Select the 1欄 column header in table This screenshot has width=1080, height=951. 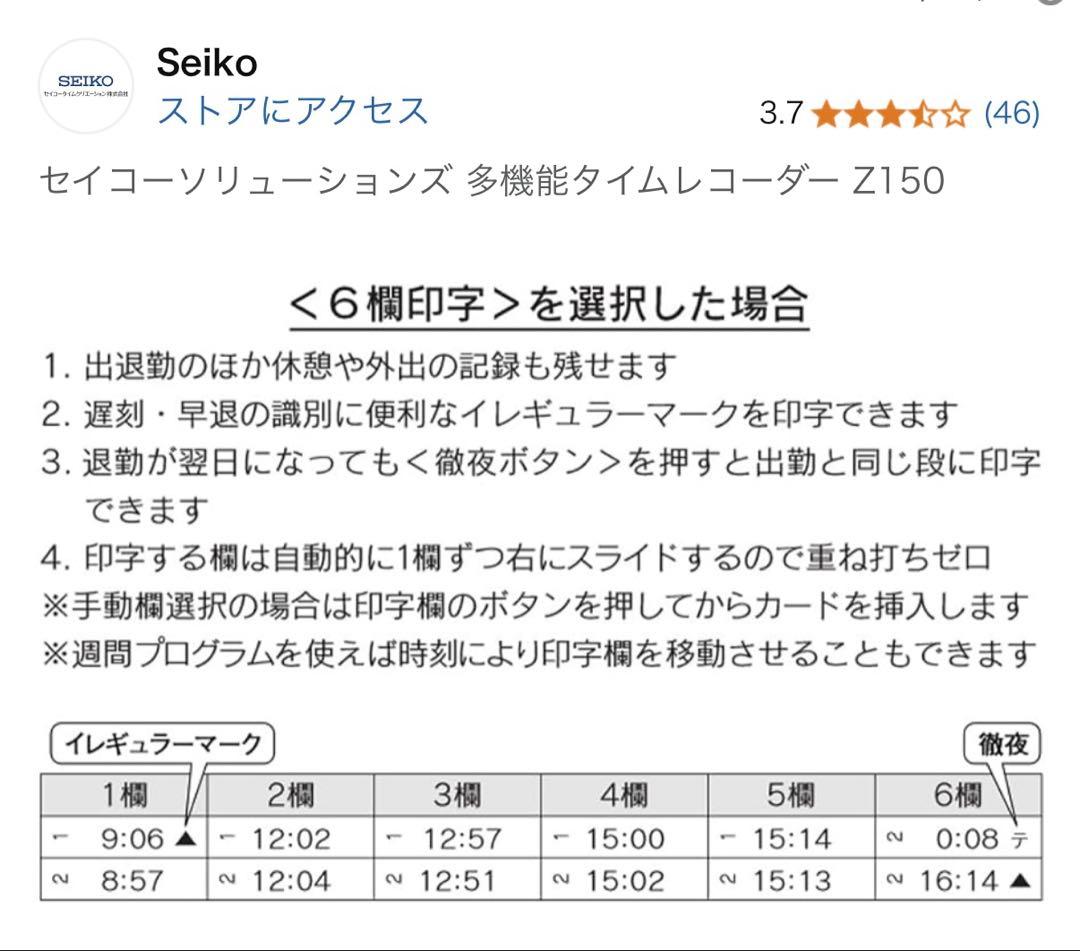pos(126,794)
